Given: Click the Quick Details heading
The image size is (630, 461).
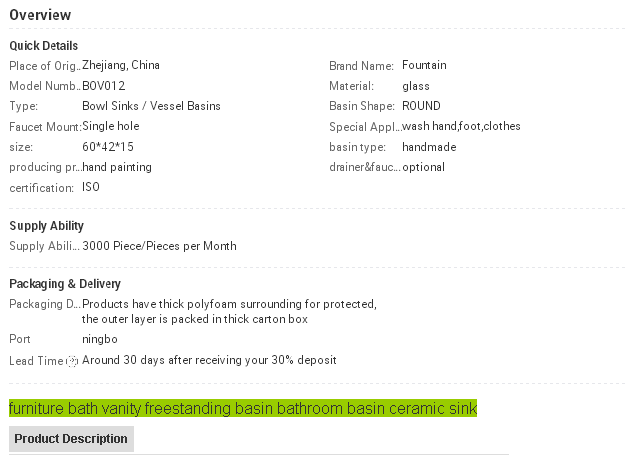Looking at the screenshot, I should [43, 46].
